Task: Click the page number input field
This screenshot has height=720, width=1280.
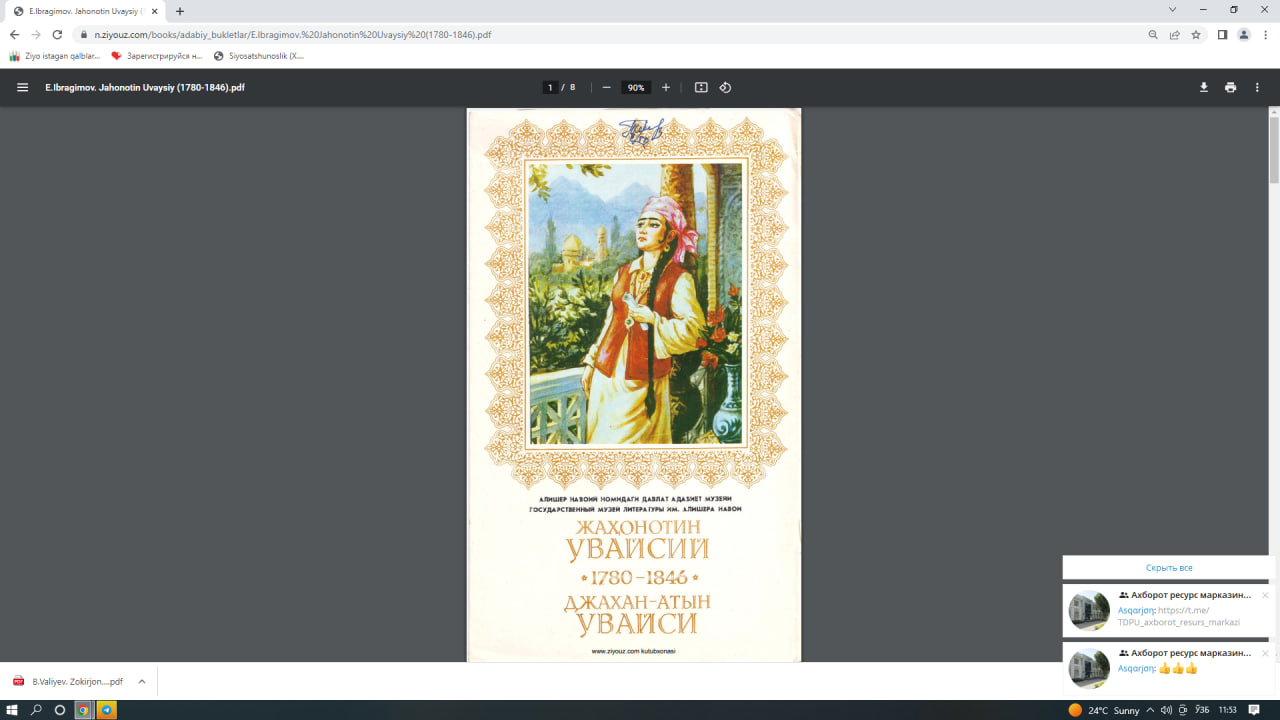Action: click(x=550, y=87)
